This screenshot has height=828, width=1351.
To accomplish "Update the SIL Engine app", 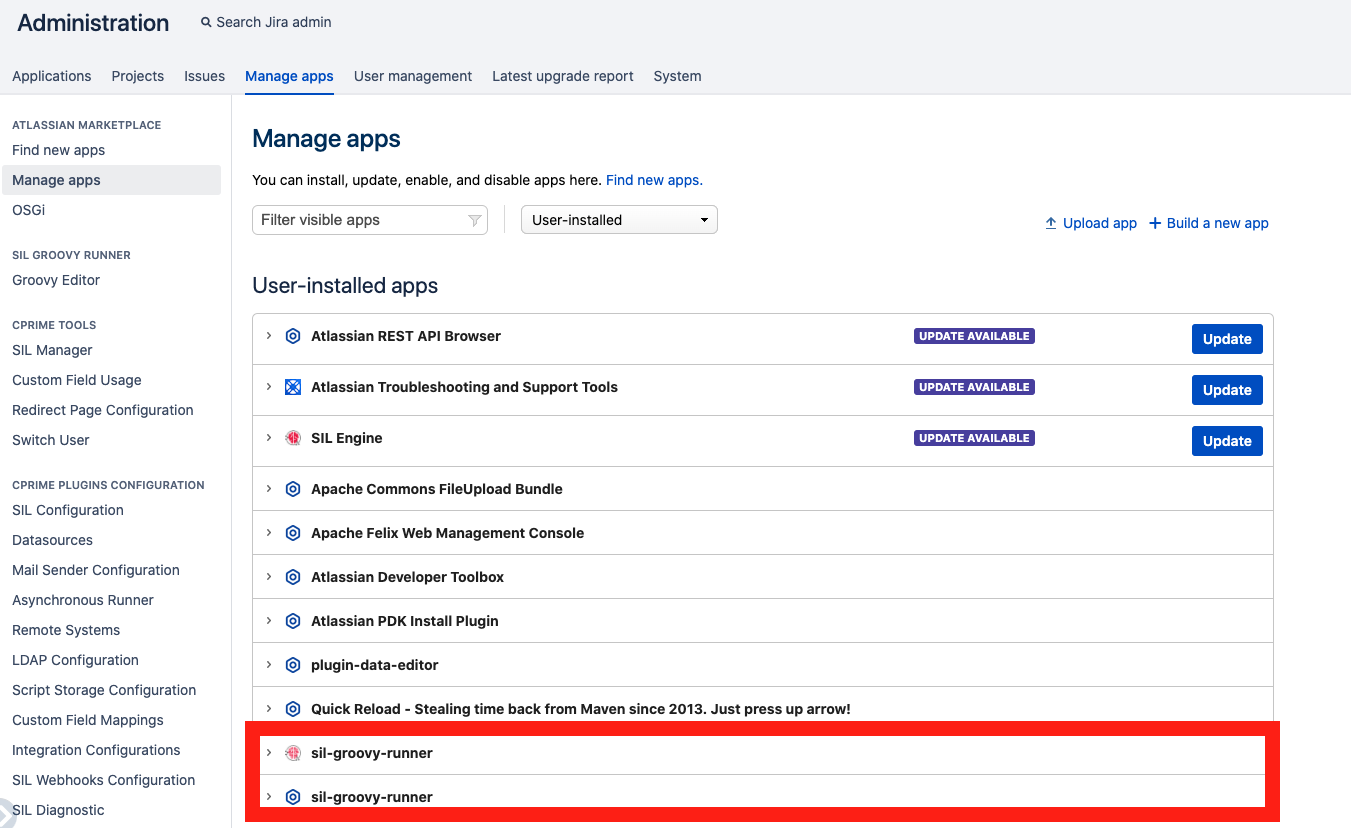I will pyautogui.click(x=1227, y=441).
